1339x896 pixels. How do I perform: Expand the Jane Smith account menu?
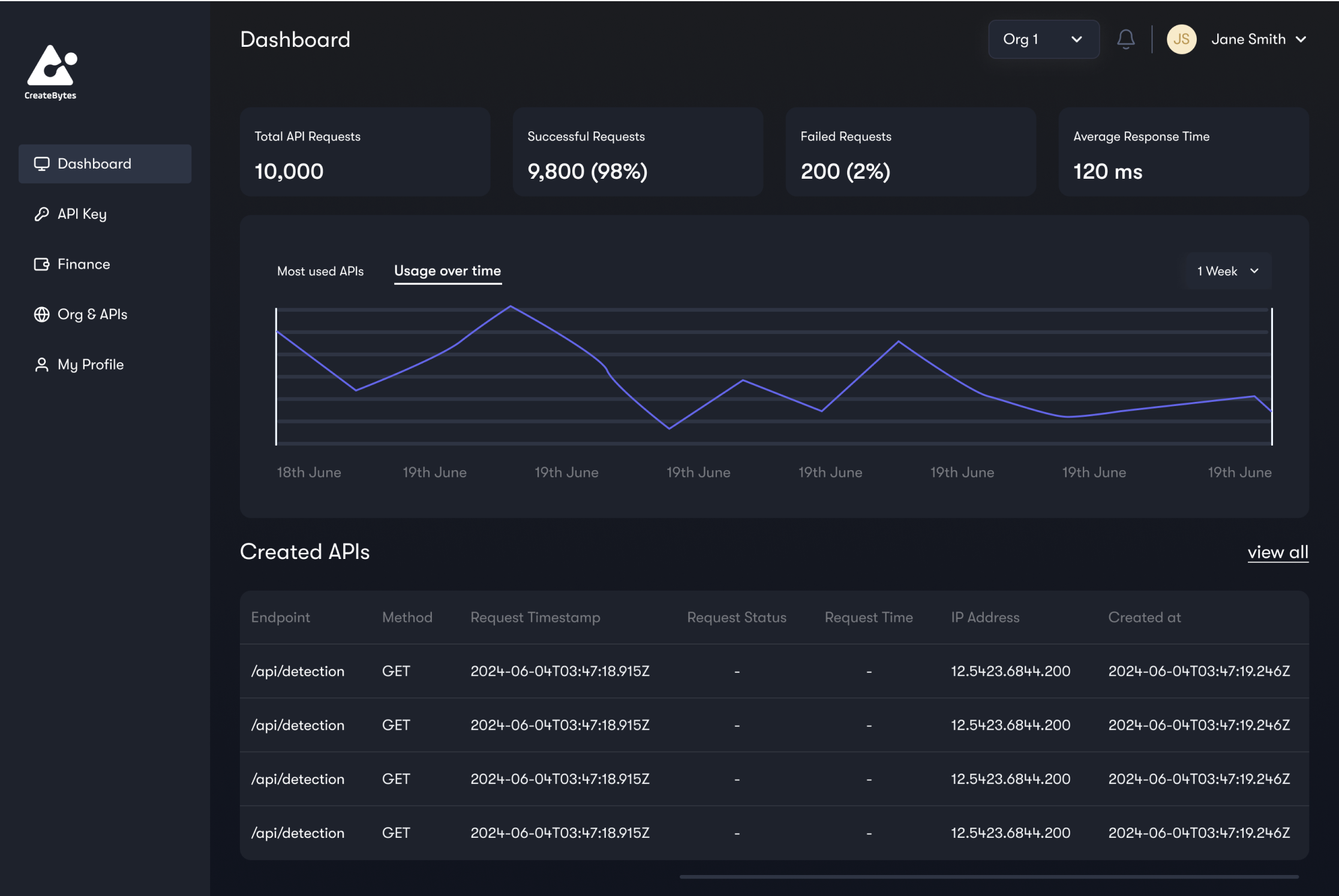point(1259,40)
